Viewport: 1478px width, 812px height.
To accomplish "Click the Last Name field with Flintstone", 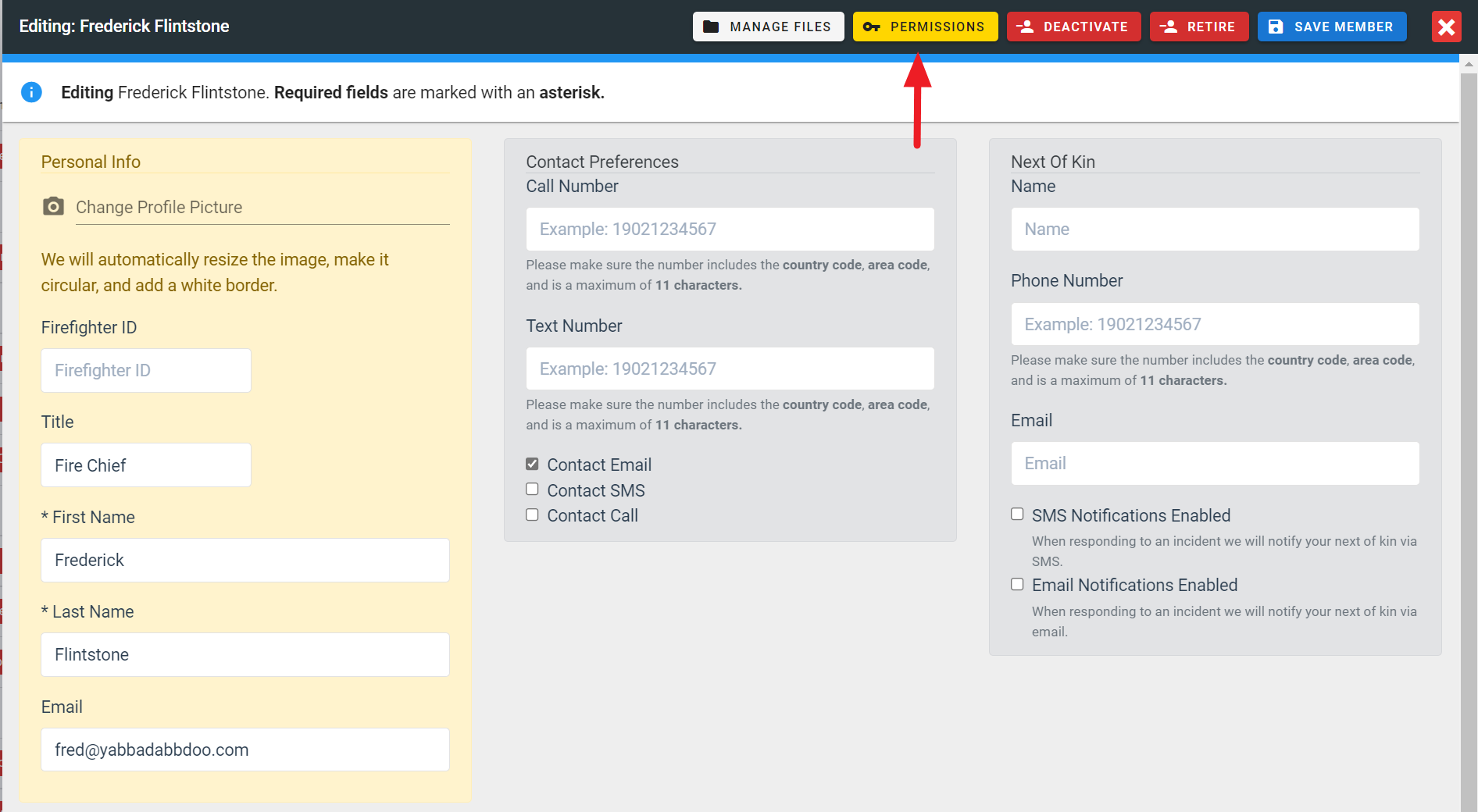I will pos(245,654).
